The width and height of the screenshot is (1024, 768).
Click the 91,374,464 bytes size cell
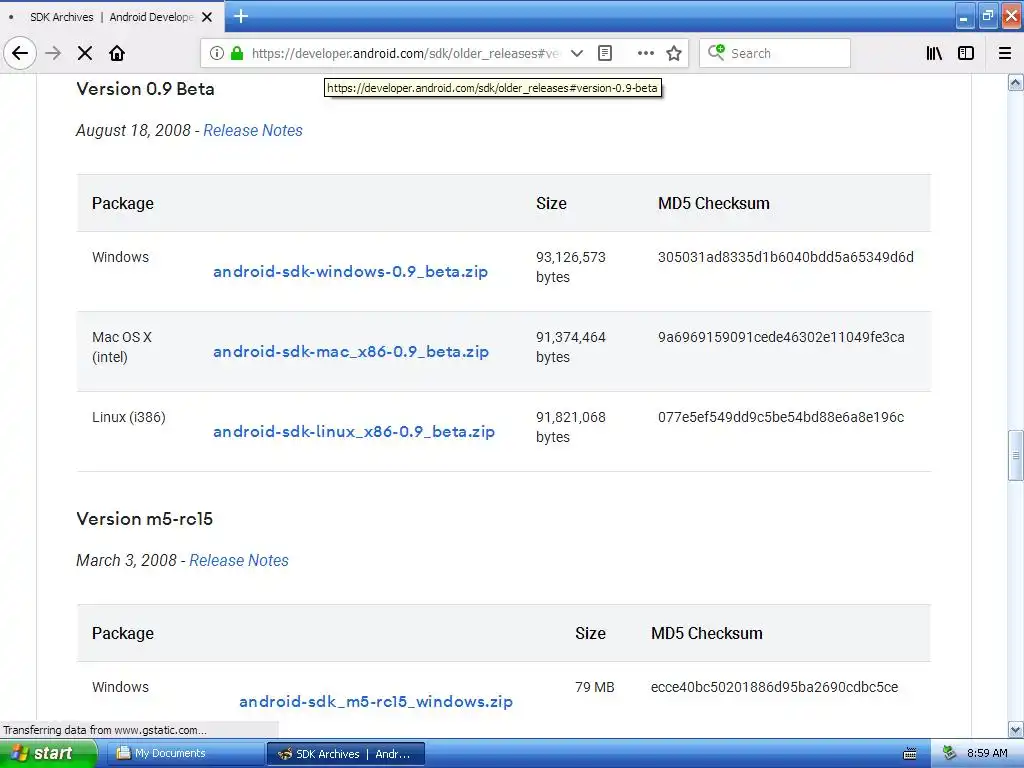(571, 347)
